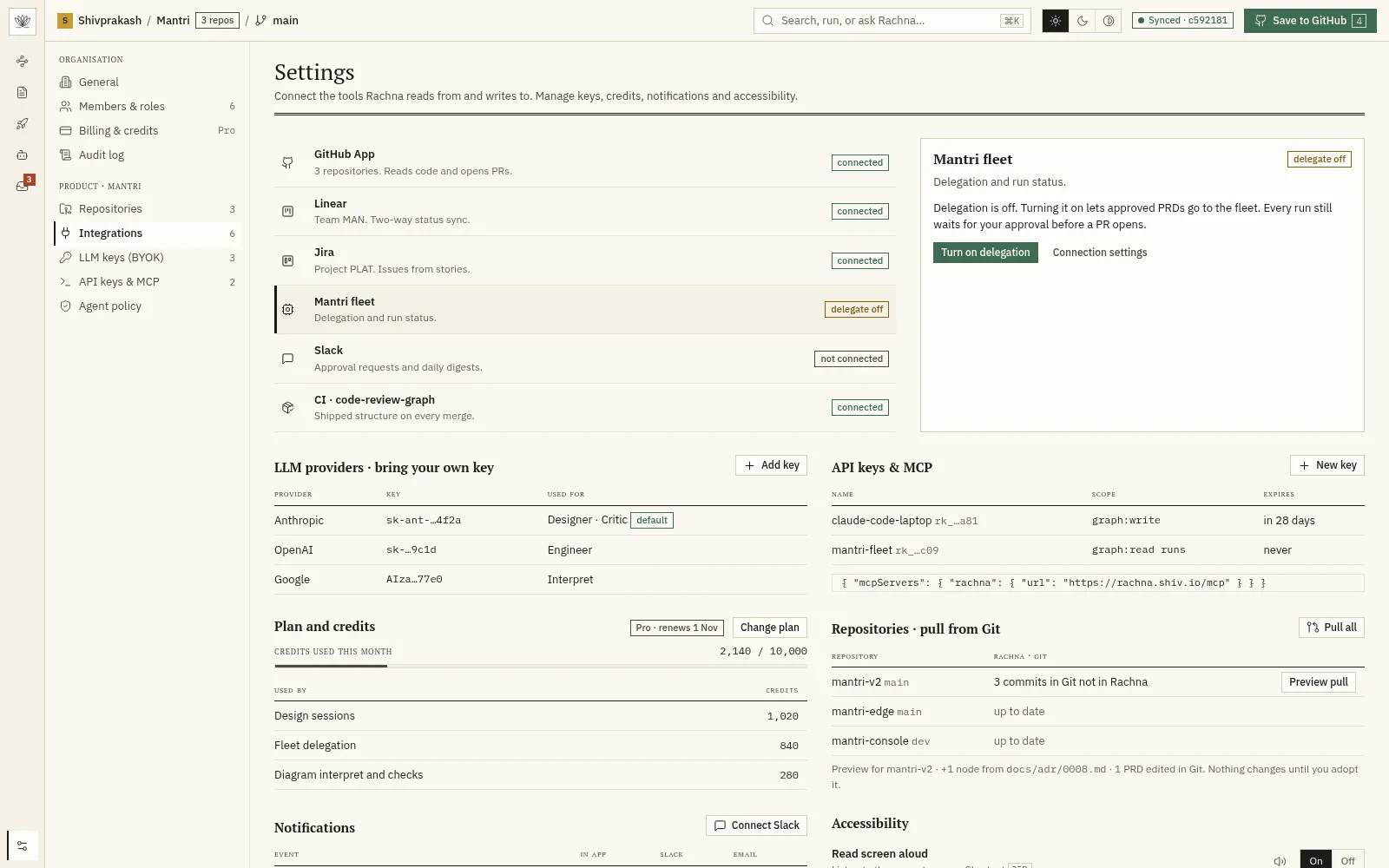Open the agent robot icon in left rail
The height and width of the screenshot is (868, 1389).
23,155
